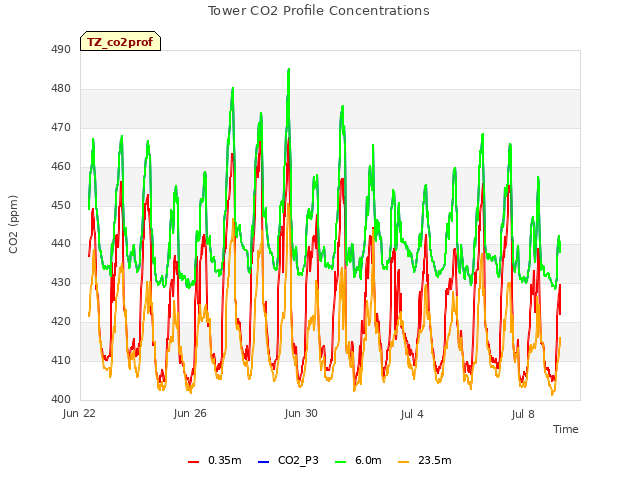Click the 430 y-axis tick label

point(61,282)
